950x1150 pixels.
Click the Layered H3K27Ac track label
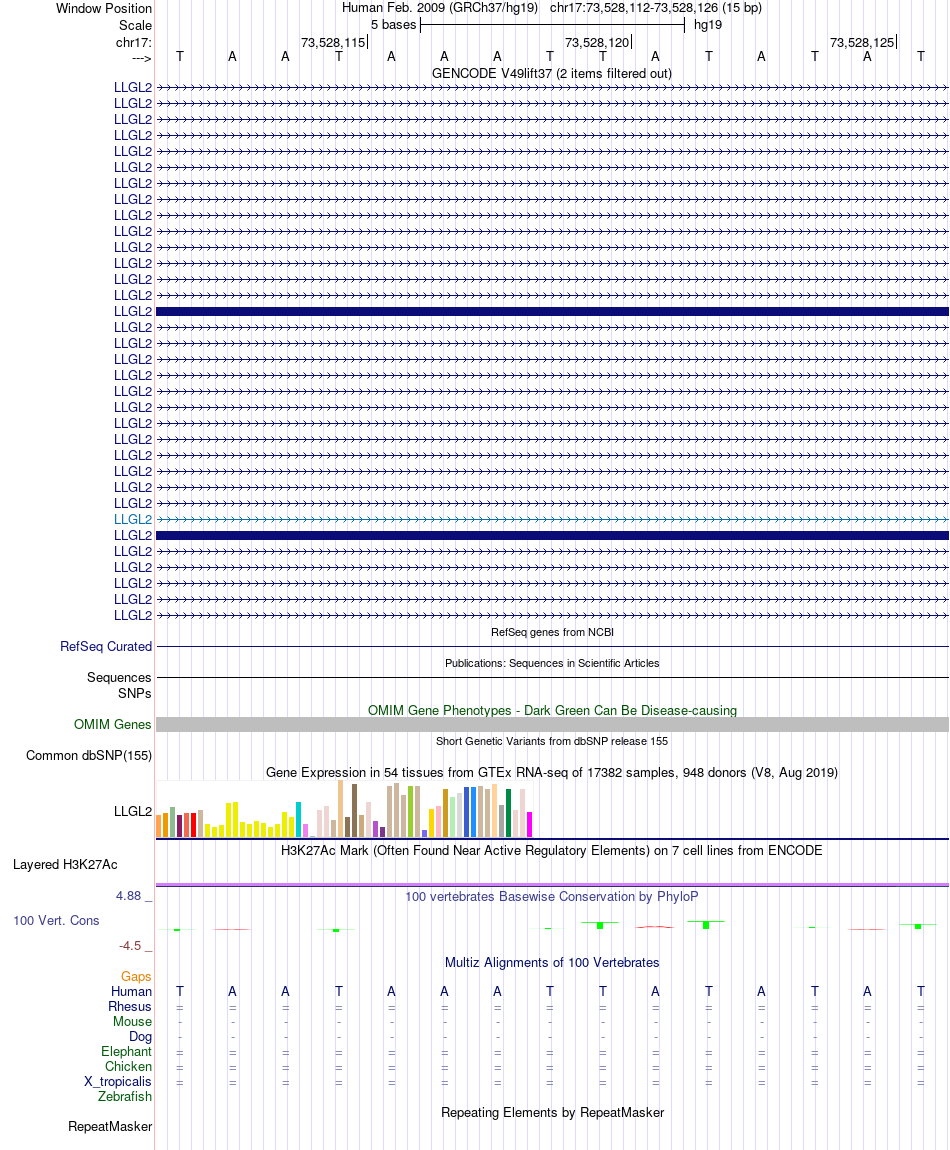pyautogui.click(x=65, y=864)
